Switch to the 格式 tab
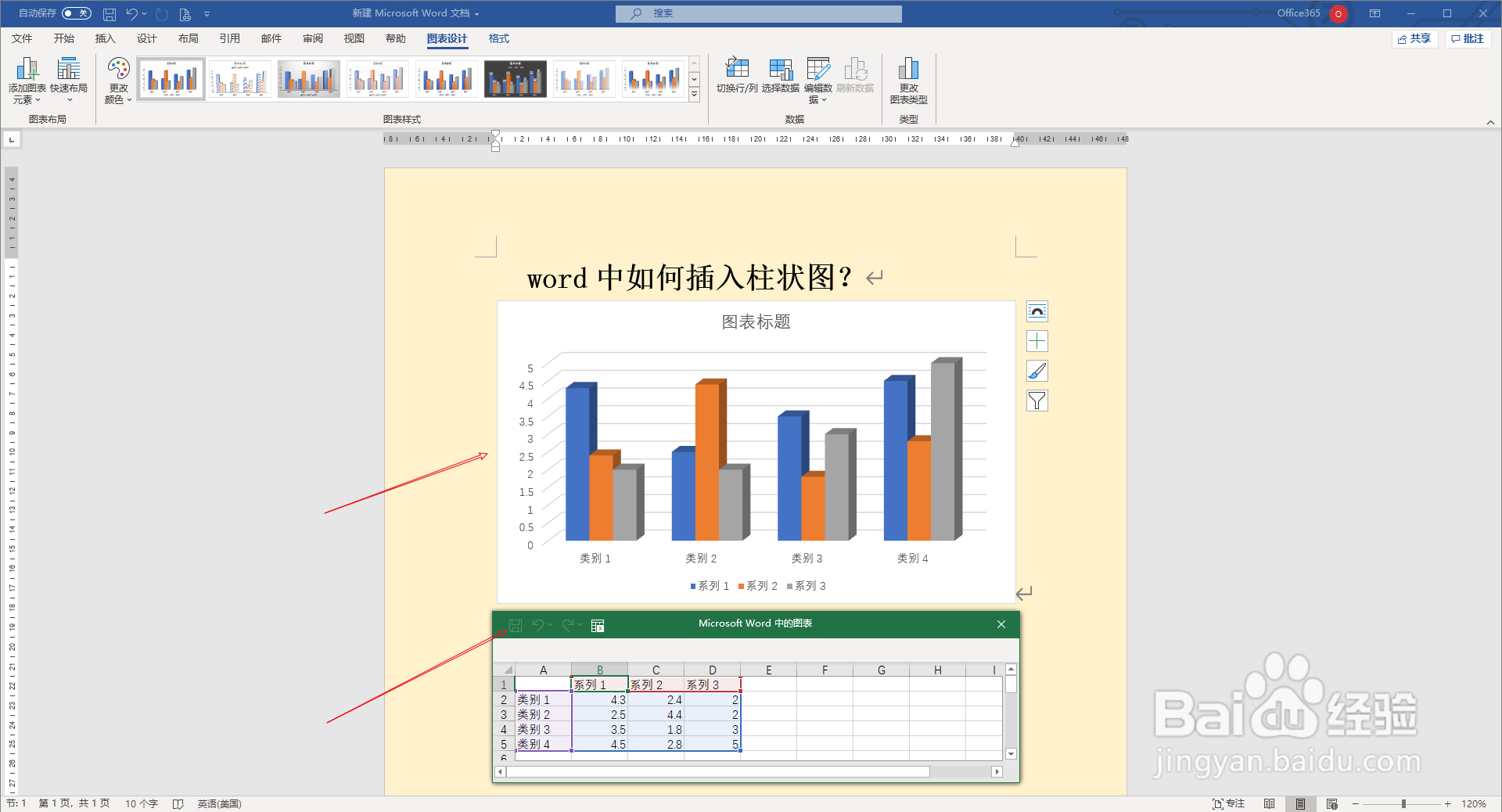This screenshot has width=1502, height=812. coord(498,38)
